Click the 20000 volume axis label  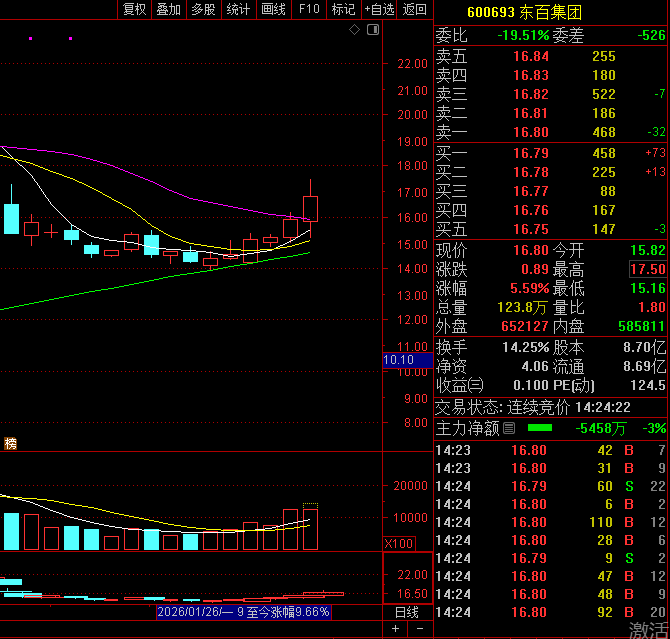point(410,486)
